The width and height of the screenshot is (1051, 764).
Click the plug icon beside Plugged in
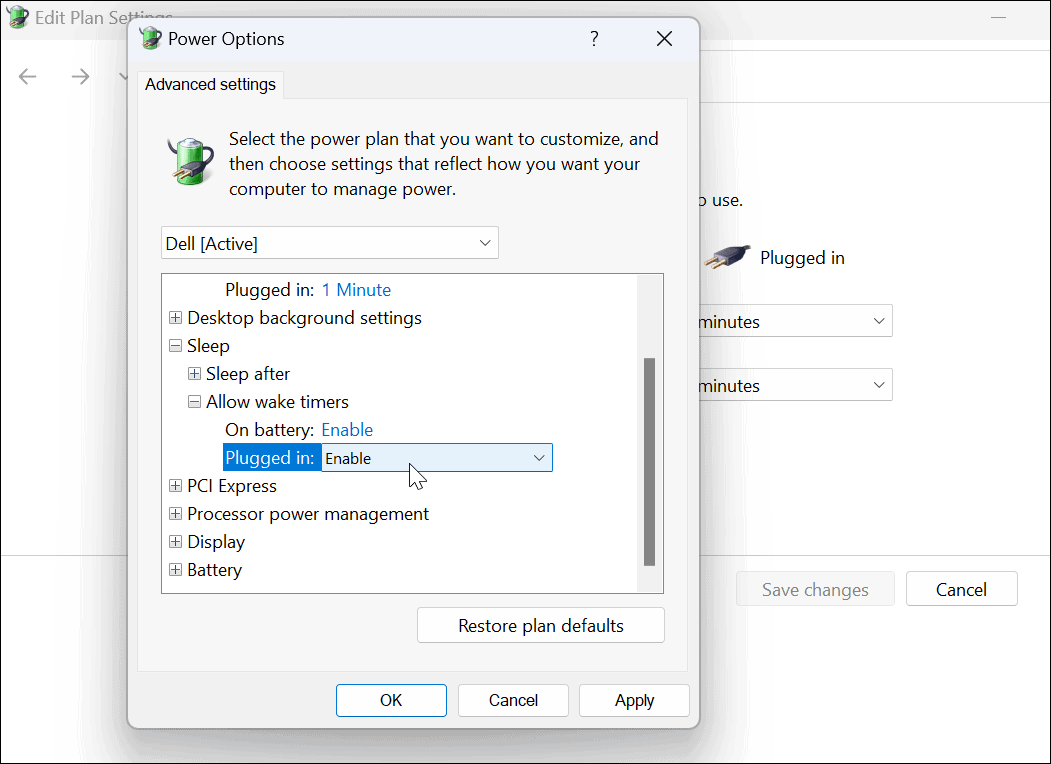[727, 257]
